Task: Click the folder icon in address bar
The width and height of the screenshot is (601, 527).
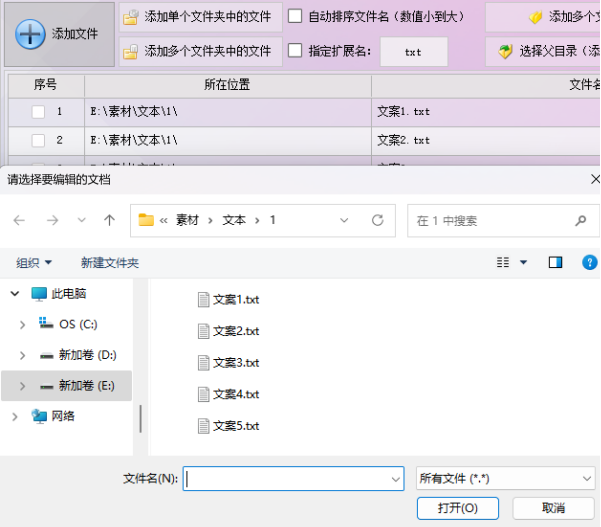Action: [x=146, y=220]
